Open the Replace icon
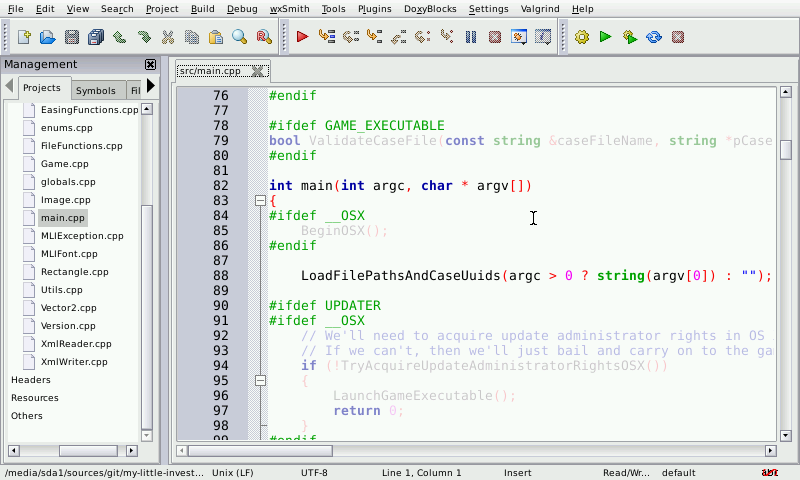This screenshot has height=480, width=800. pyautogui.click(x=264, y=37)
